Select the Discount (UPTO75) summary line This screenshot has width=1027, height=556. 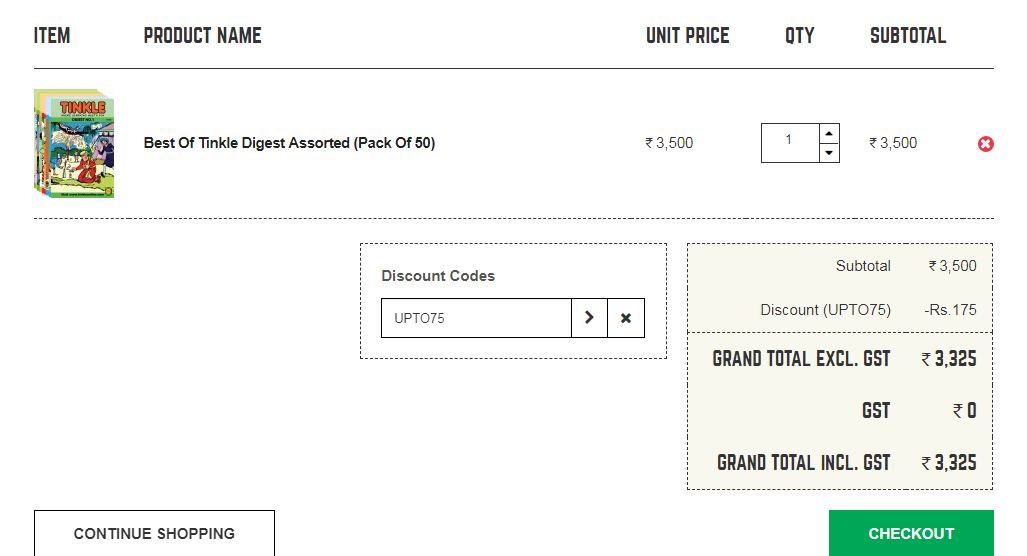(825, 310)
